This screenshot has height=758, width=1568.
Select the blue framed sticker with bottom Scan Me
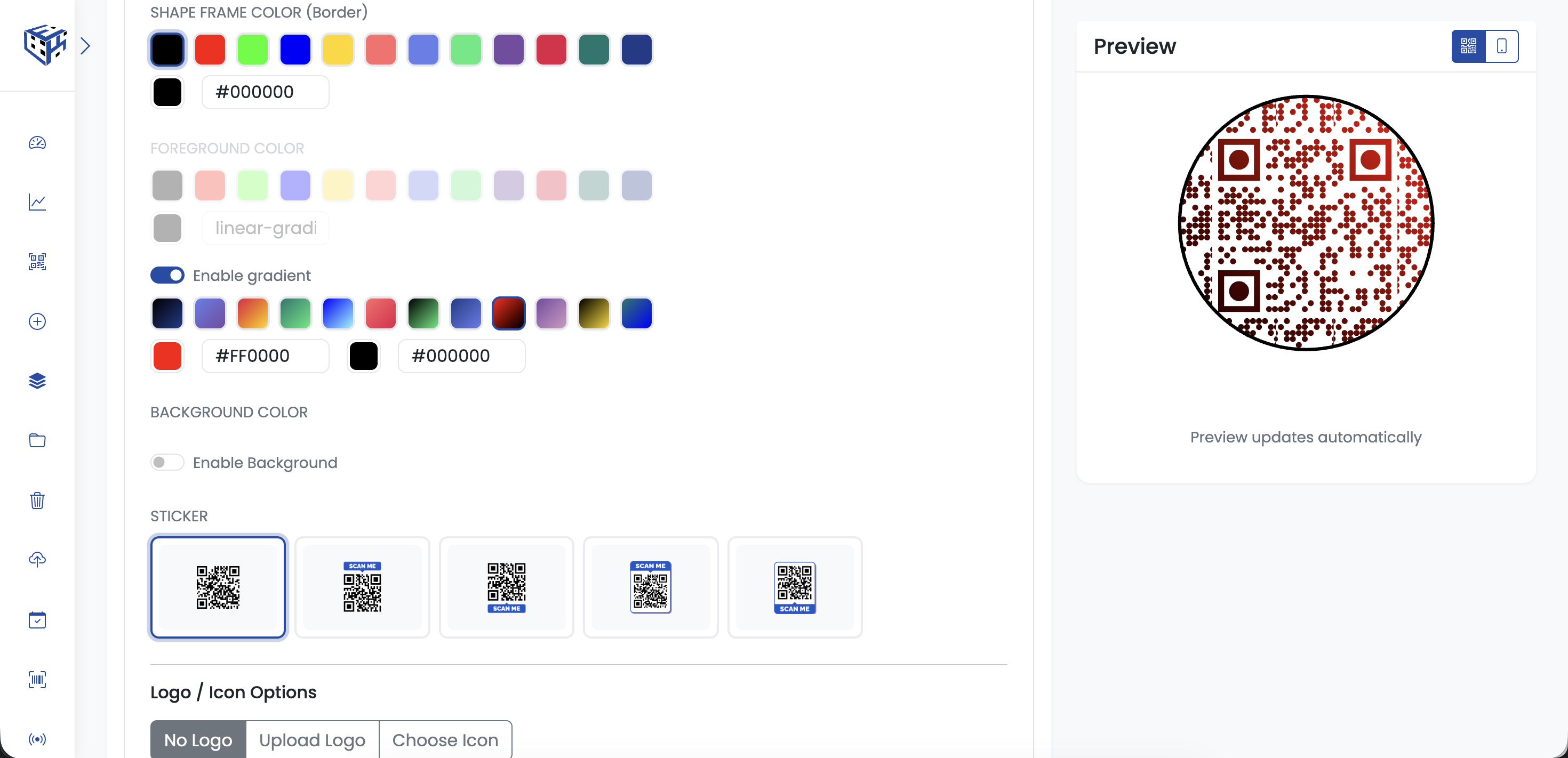[x=795, y=587]
